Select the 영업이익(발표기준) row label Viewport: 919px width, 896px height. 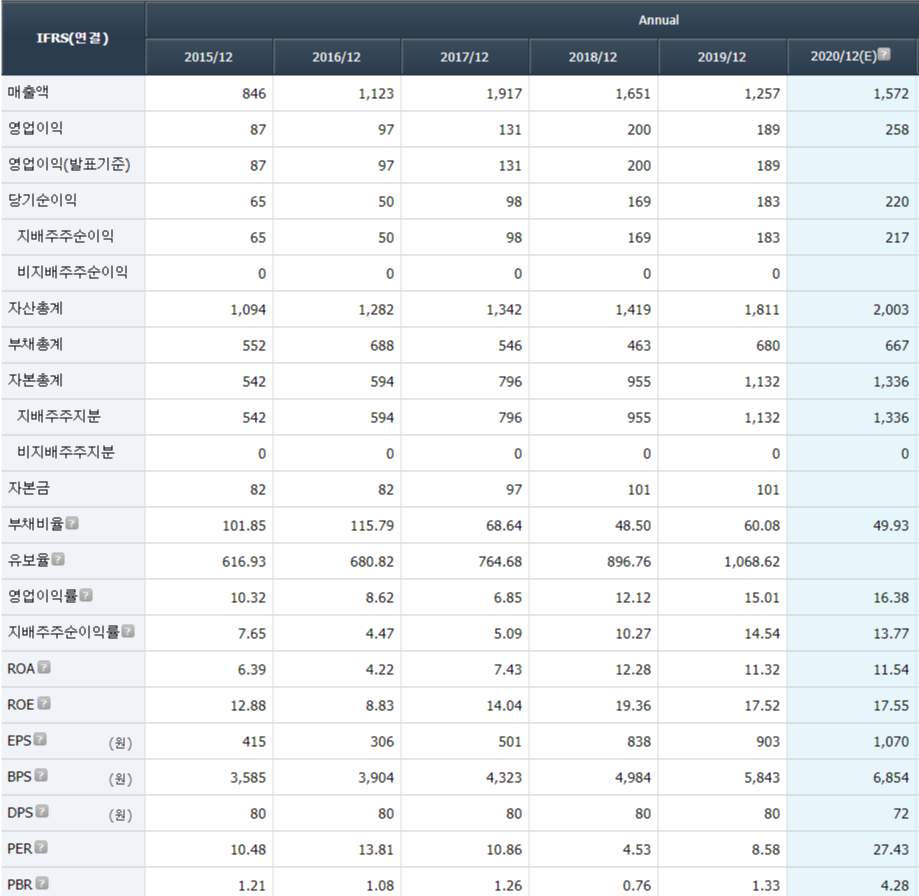[69, 164]
